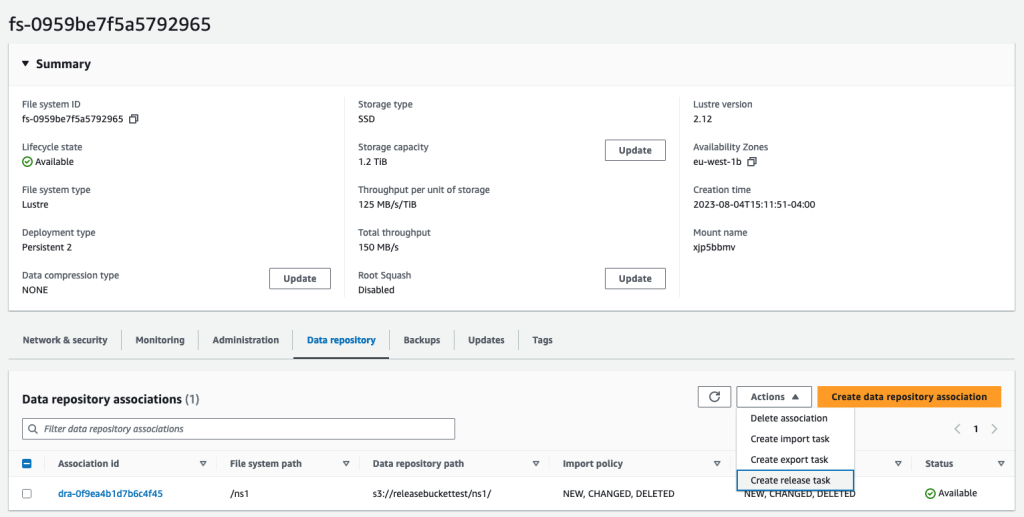This screenshot has width=1024, height=517.
Task: Sort by Status column arrow
Action: 1001,463
